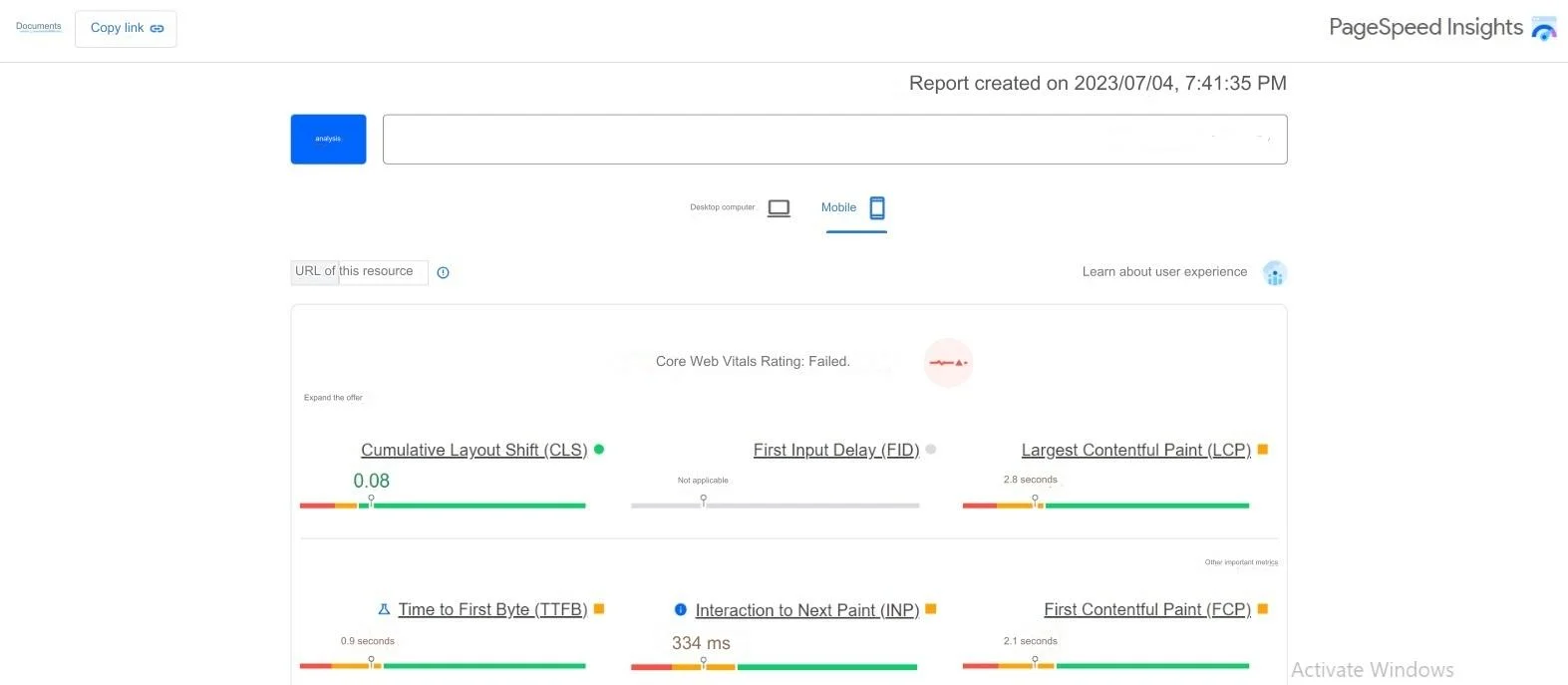Expand the offer toggle

click(x=333, y=397)
